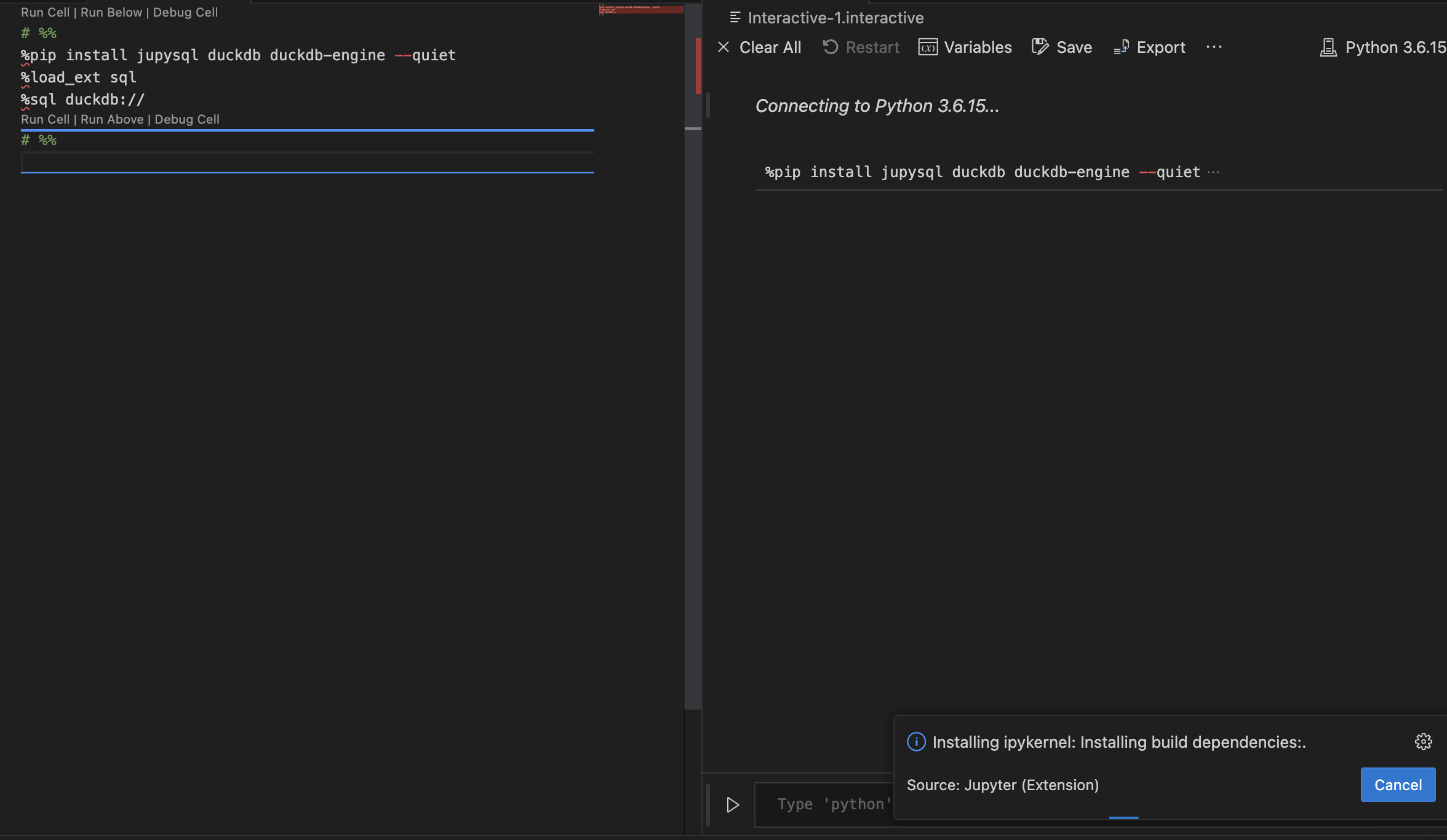Viewport: 1447px width, 840px height.
Task: Open more actions with the ellipsis menu
Action: tap(1214, 47)
